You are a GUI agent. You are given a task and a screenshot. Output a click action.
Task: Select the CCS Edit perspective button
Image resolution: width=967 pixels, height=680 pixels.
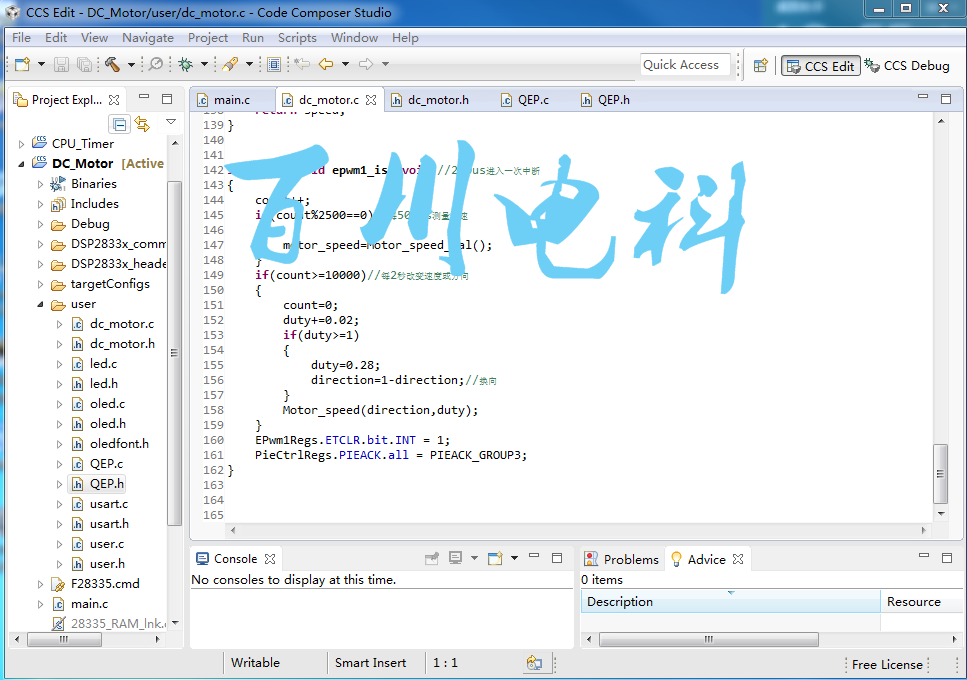click(x=821, y=66)
